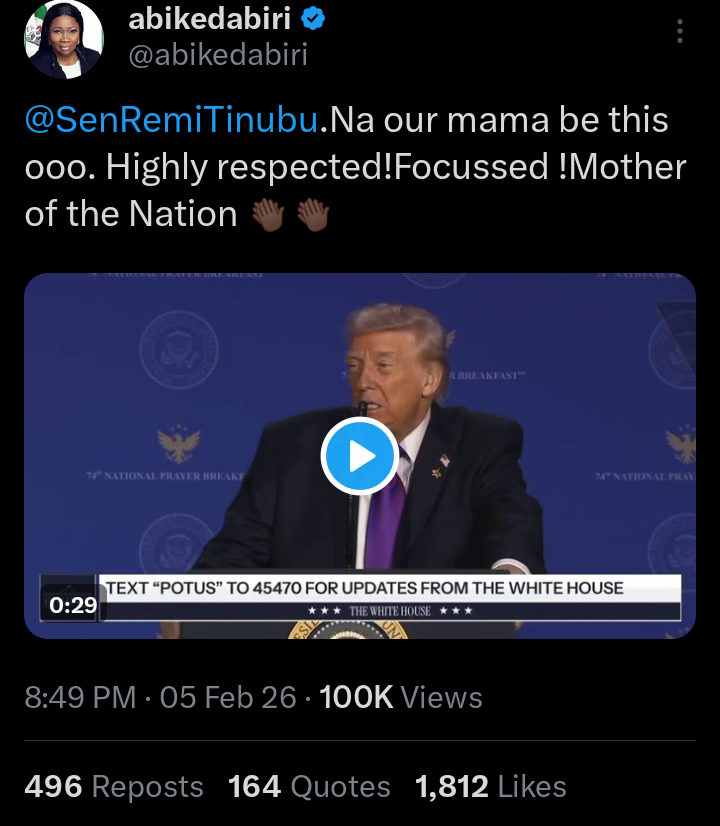View the 100K Views analytics
This screenshot has height=826, width=720.
tap(401, 697)
